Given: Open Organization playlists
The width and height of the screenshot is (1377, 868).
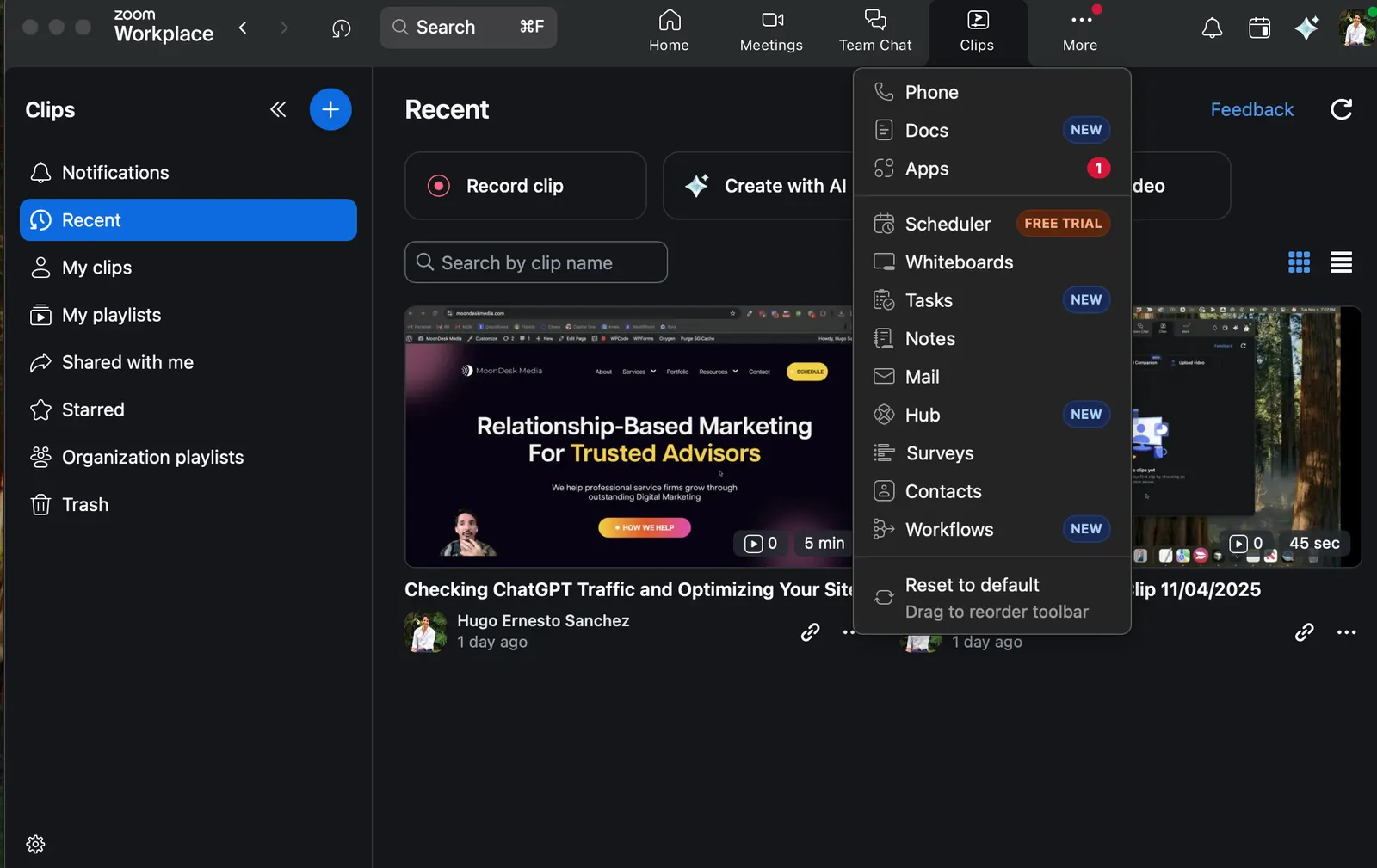Looking at the screenshot, I should coord(188,457).
